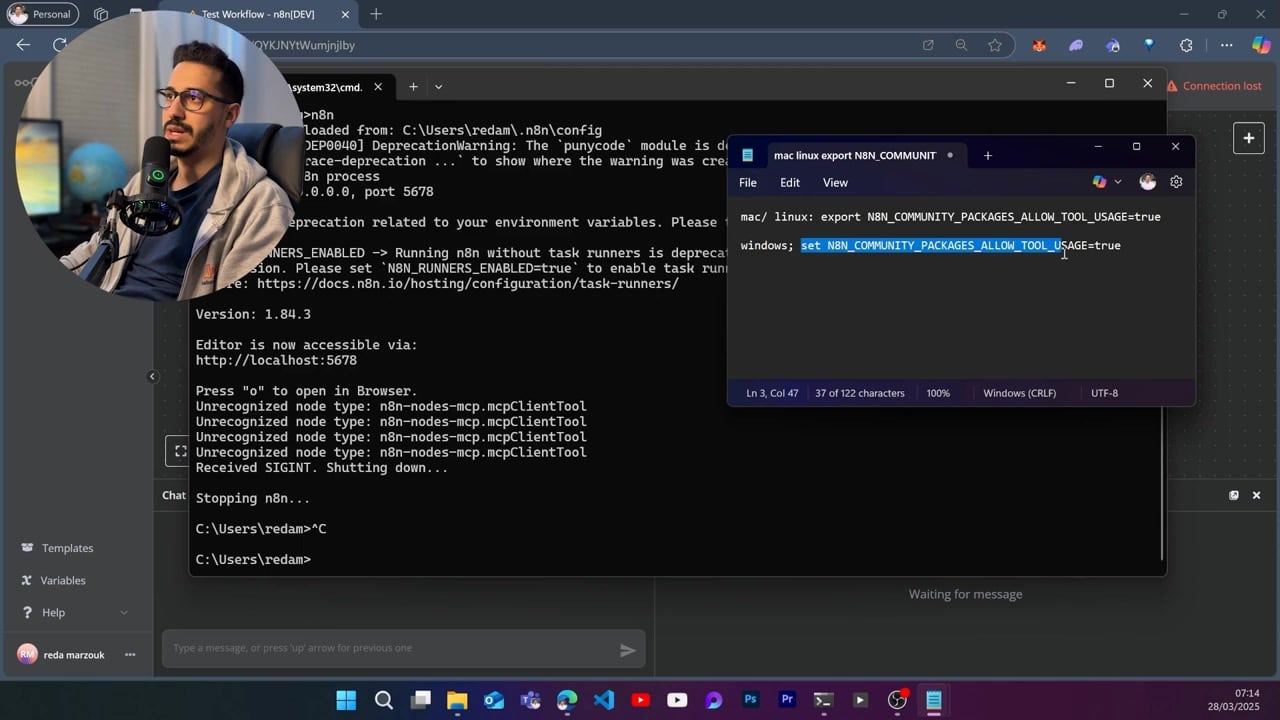This screenshot has width=1280, height=720.
Task: Send the chat message with the arrow
Action: click(x=627, y=650)
